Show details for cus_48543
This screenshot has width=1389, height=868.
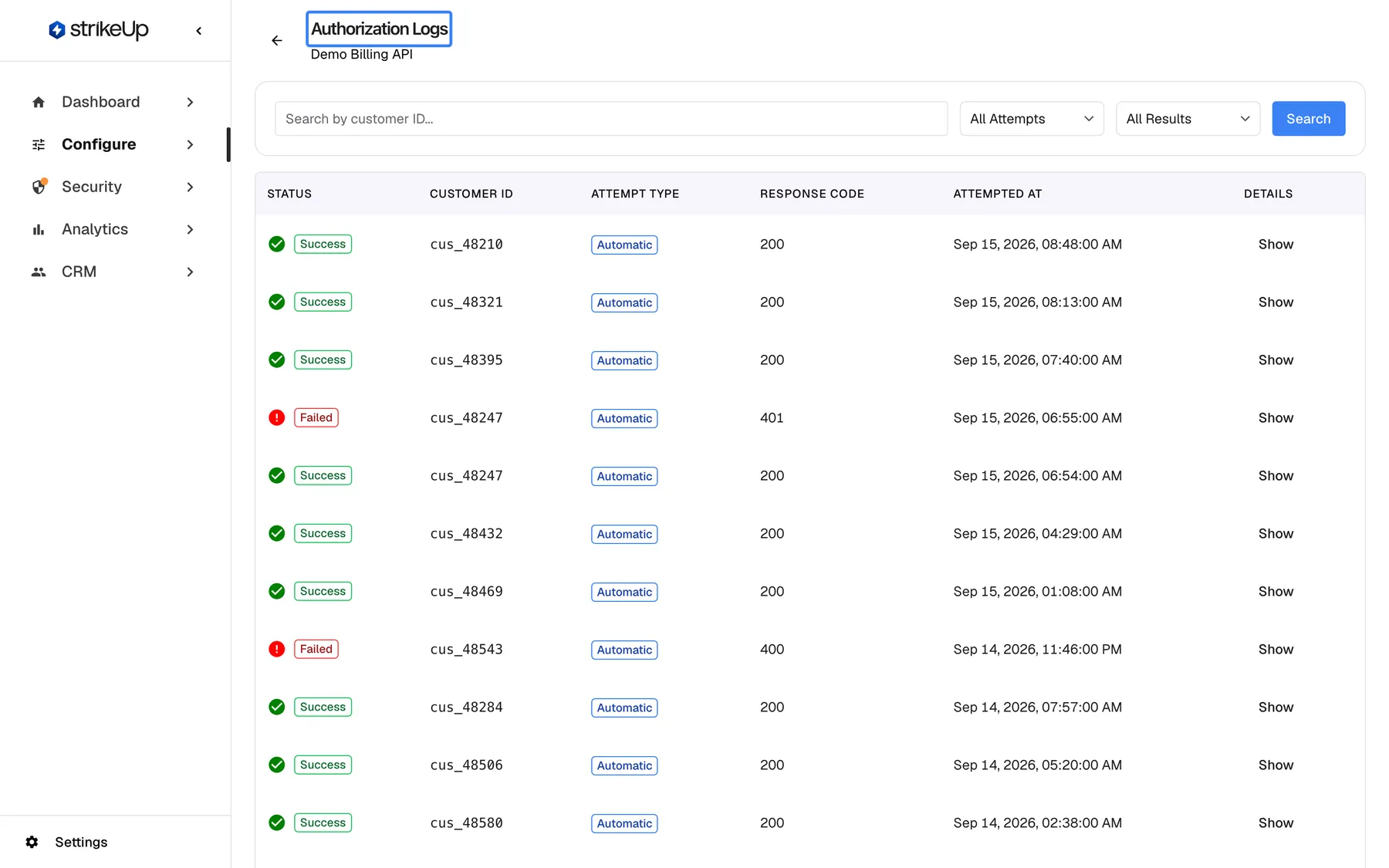1276,649
